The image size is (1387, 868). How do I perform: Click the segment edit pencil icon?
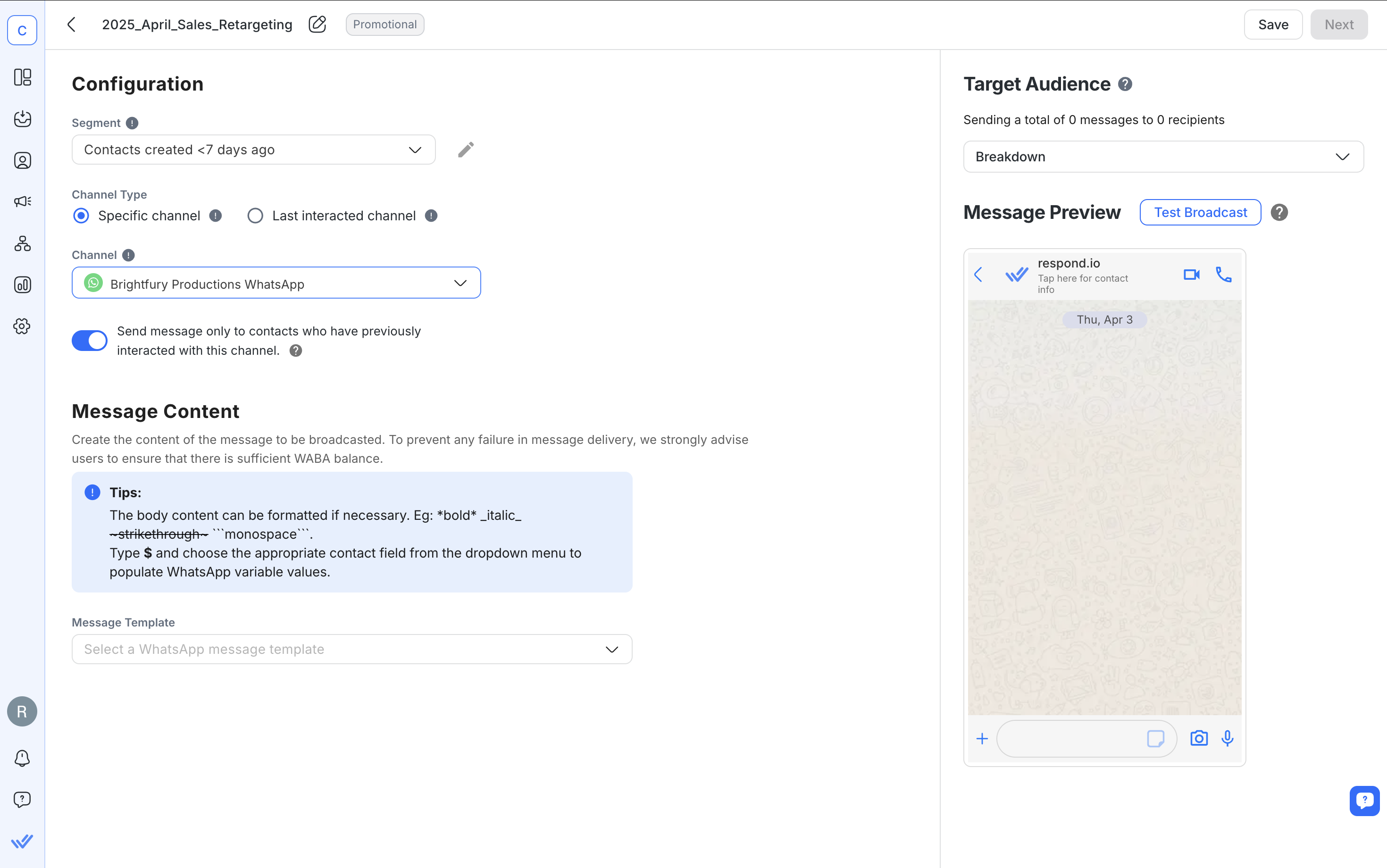466,150
